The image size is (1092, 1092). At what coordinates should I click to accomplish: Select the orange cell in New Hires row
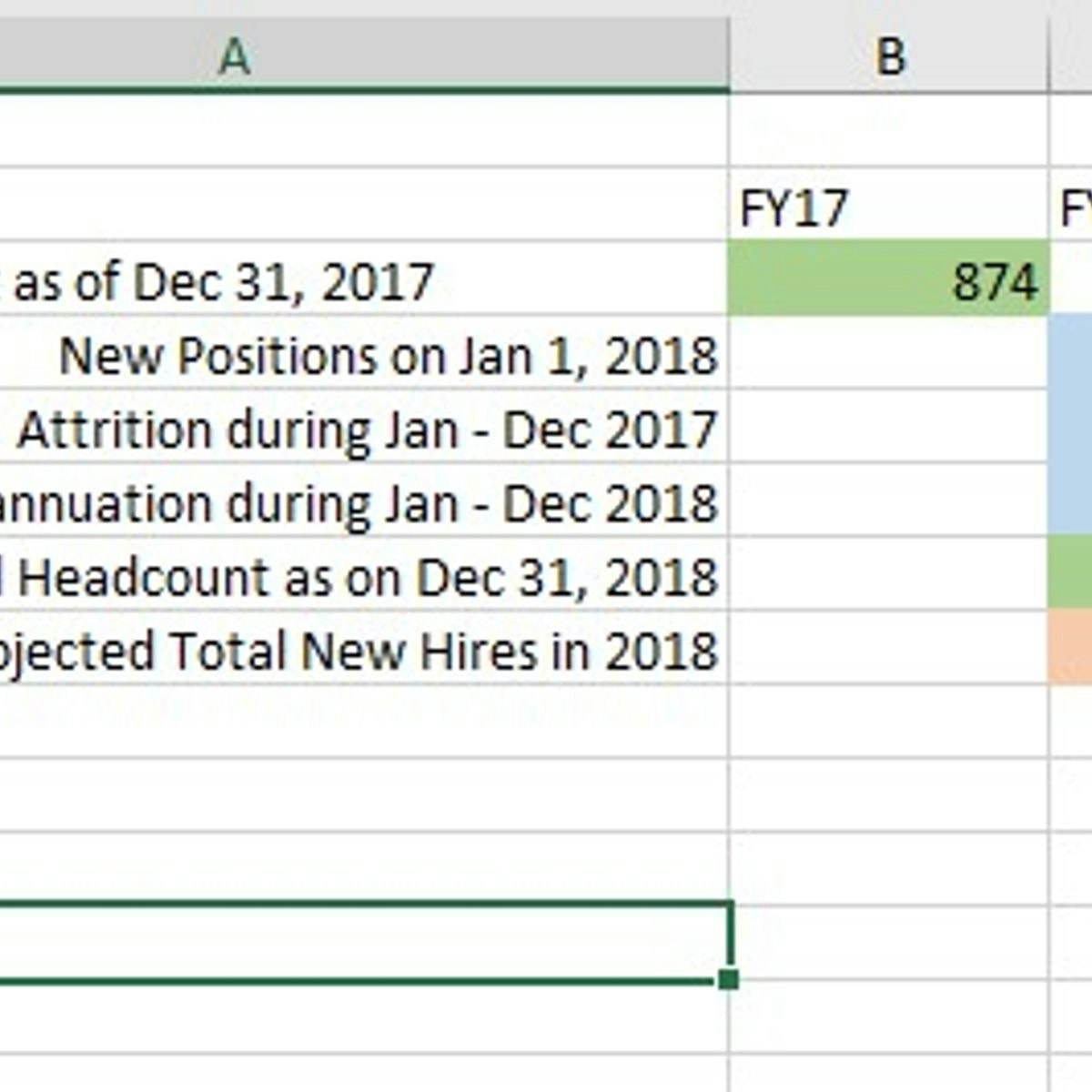[x=1072, y=649]
